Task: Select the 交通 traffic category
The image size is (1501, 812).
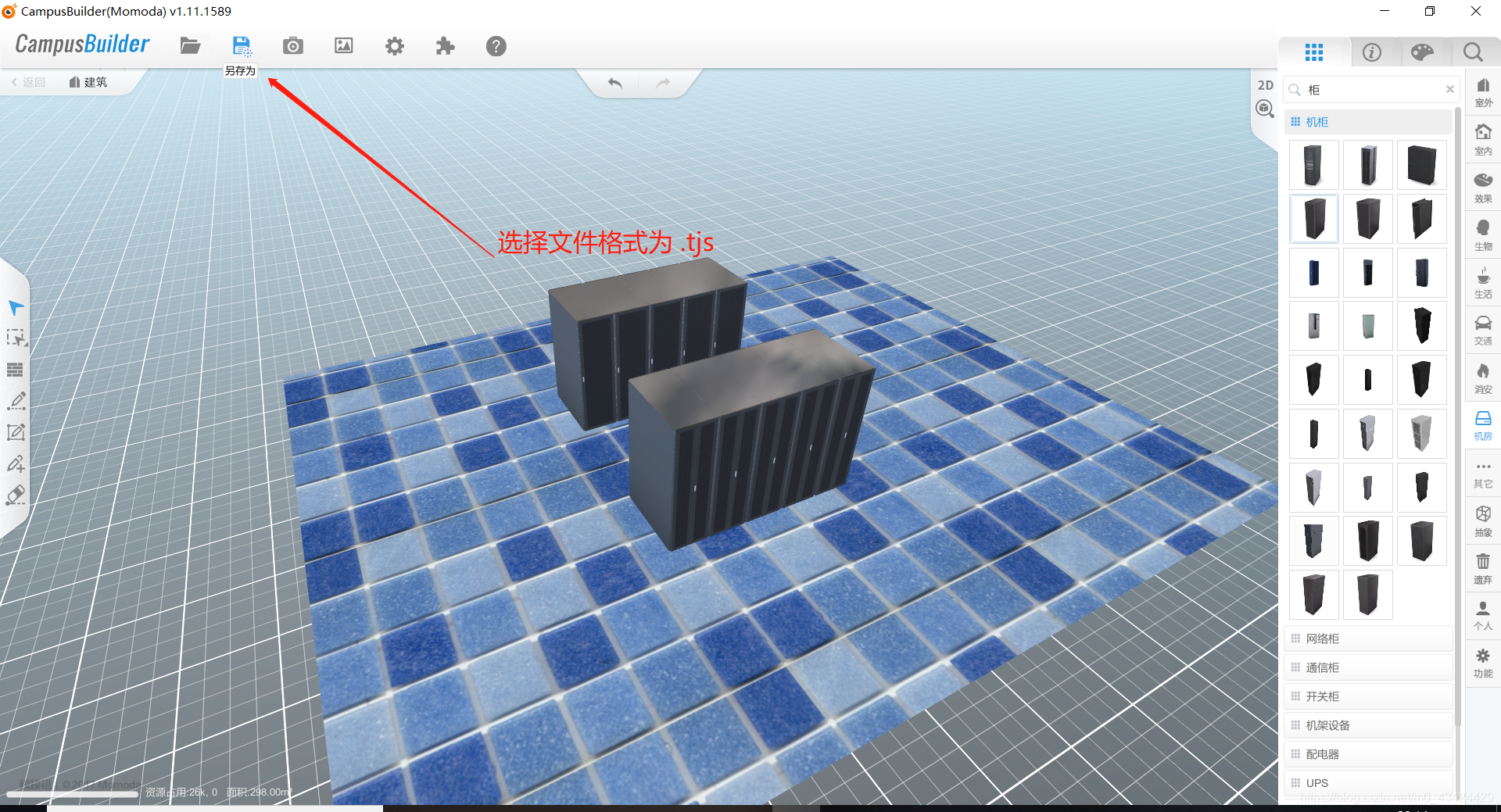Action: coord(1483,331)
